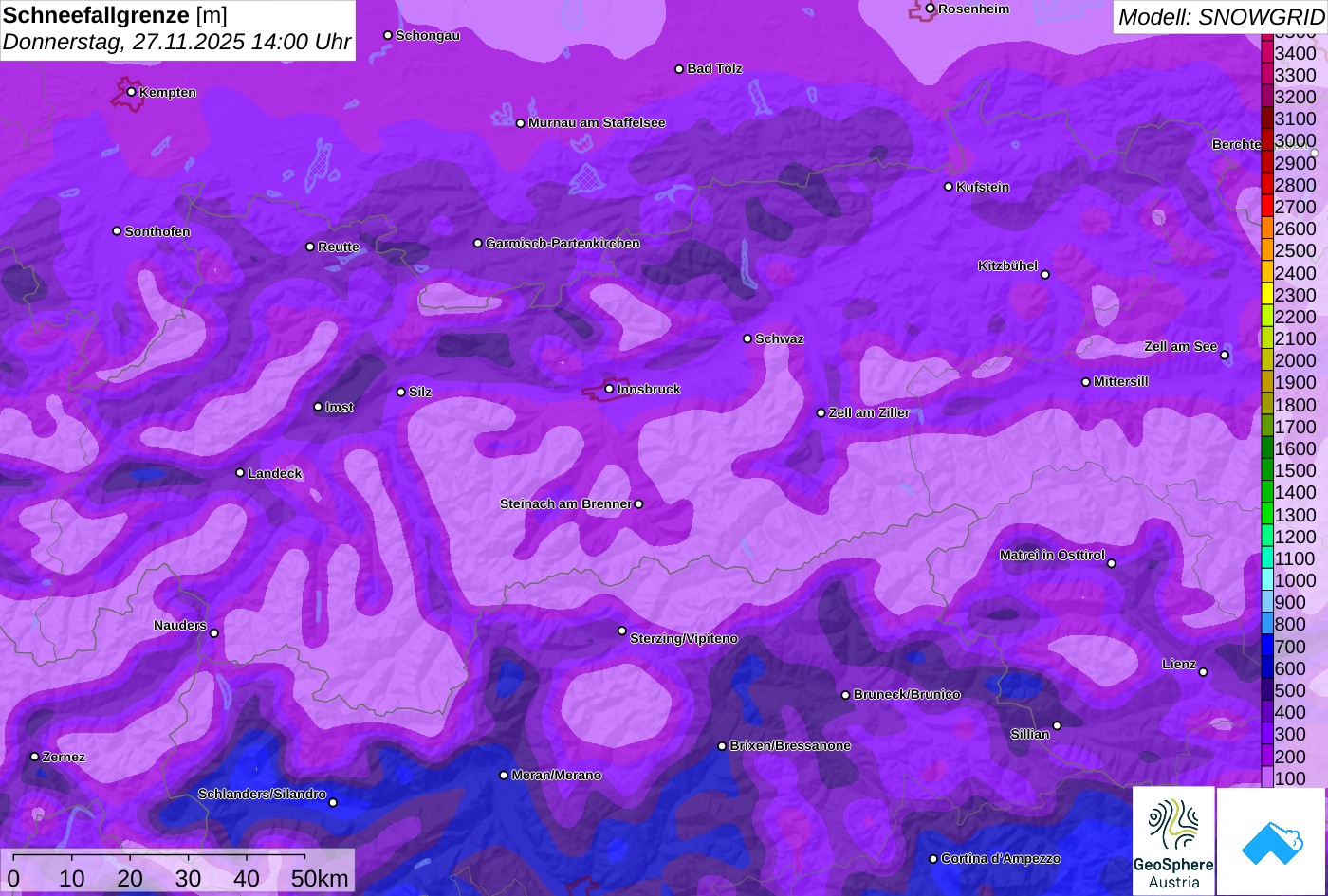Image resolution: width=1328 pixels, height=896 pixels.
Task: Click the Schongau marker dot
Action: click(x=387, y=35)
